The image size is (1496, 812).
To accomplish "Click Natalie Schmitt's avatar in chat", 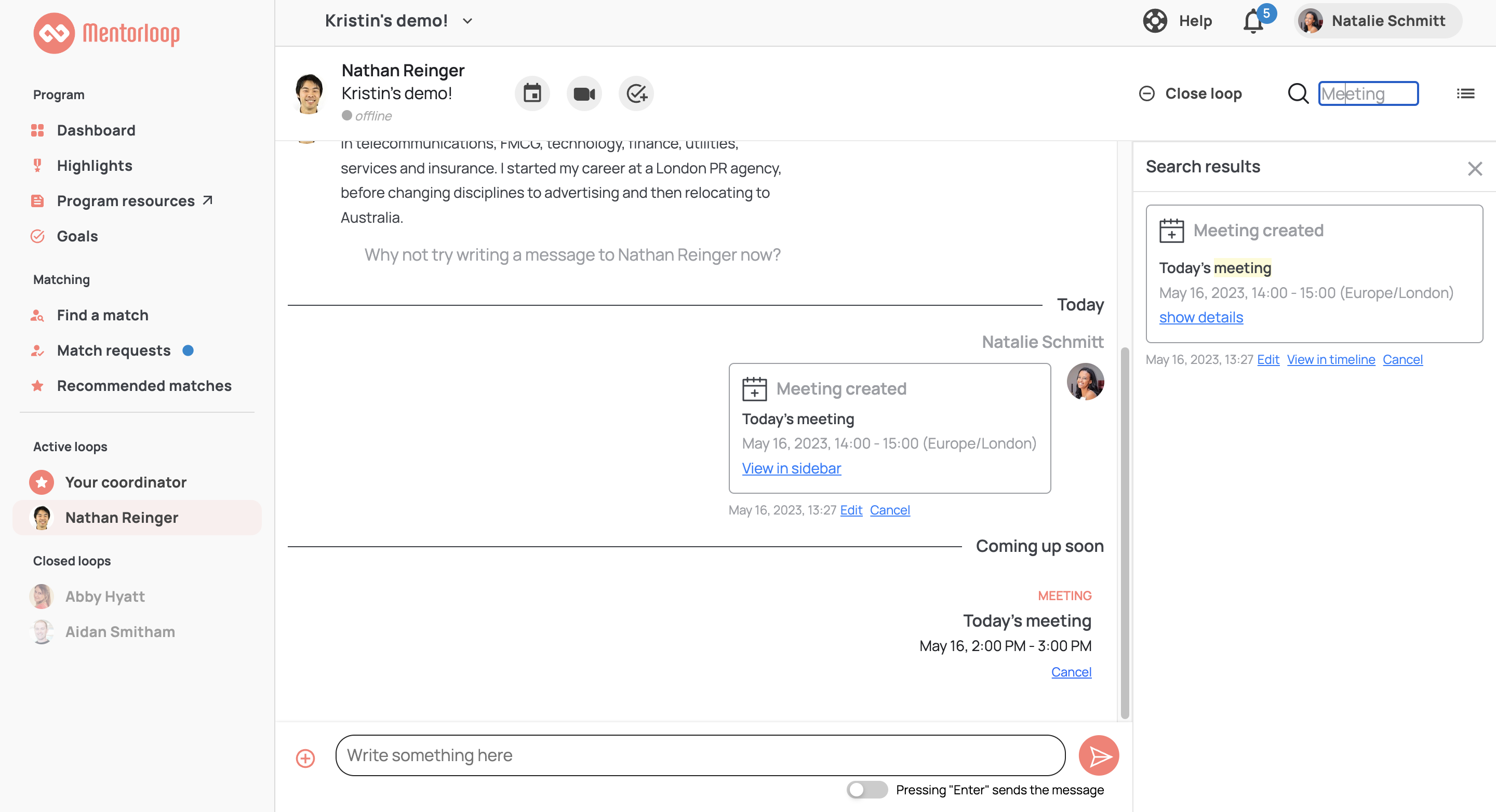I will (x=1085, y=382).
